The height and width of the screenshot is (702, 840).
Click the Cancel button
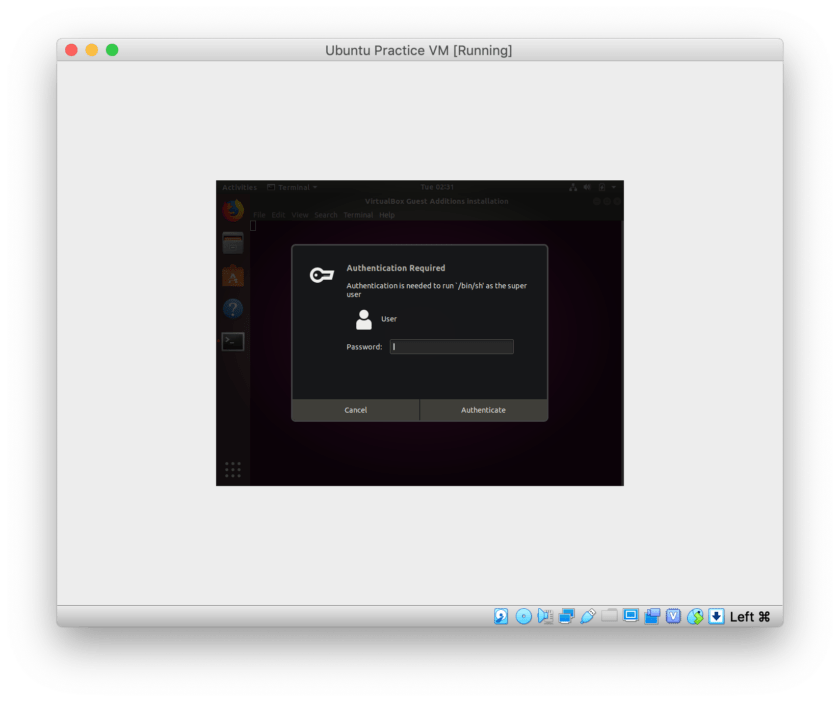coord(356,410)
